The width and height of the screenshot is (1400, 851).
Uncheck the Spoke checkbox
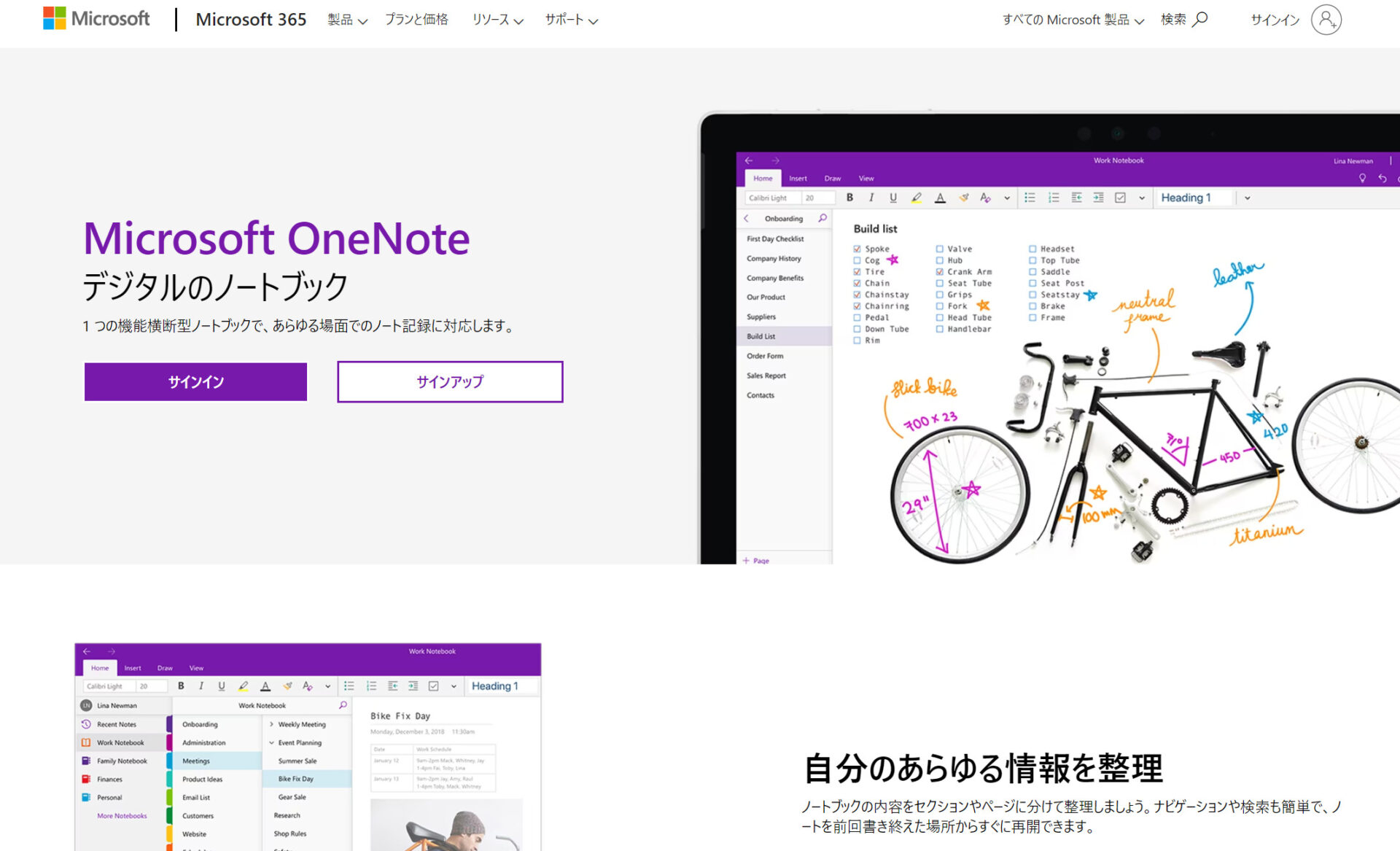coord(857,249)
